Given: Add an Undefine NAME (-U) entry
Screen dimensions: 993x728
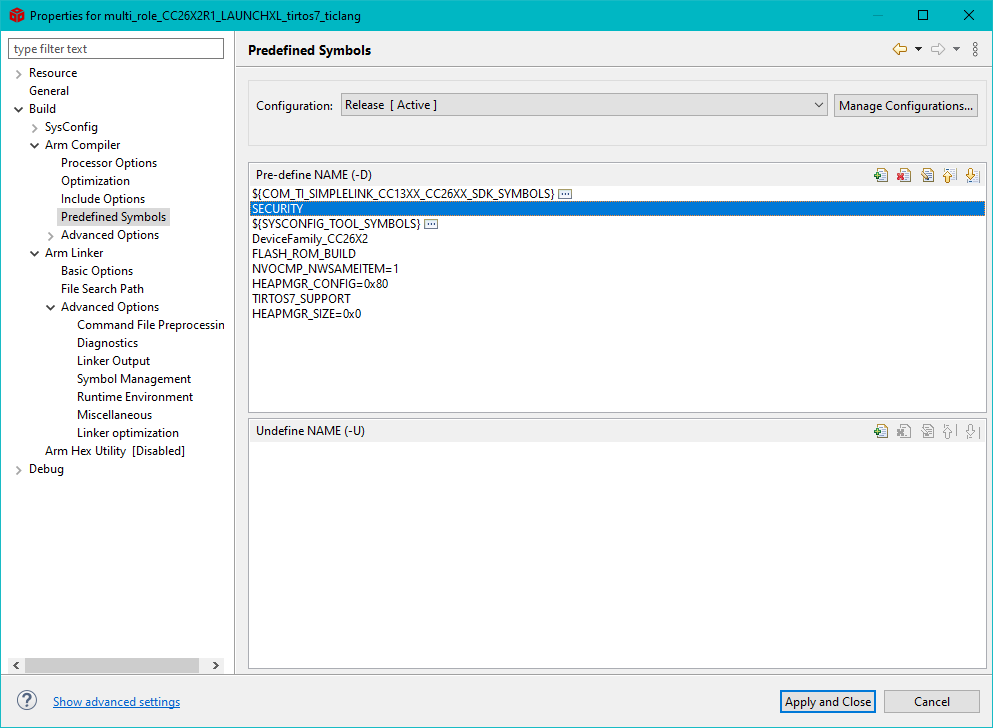Looking at the screenshot, I should point(881,431).
